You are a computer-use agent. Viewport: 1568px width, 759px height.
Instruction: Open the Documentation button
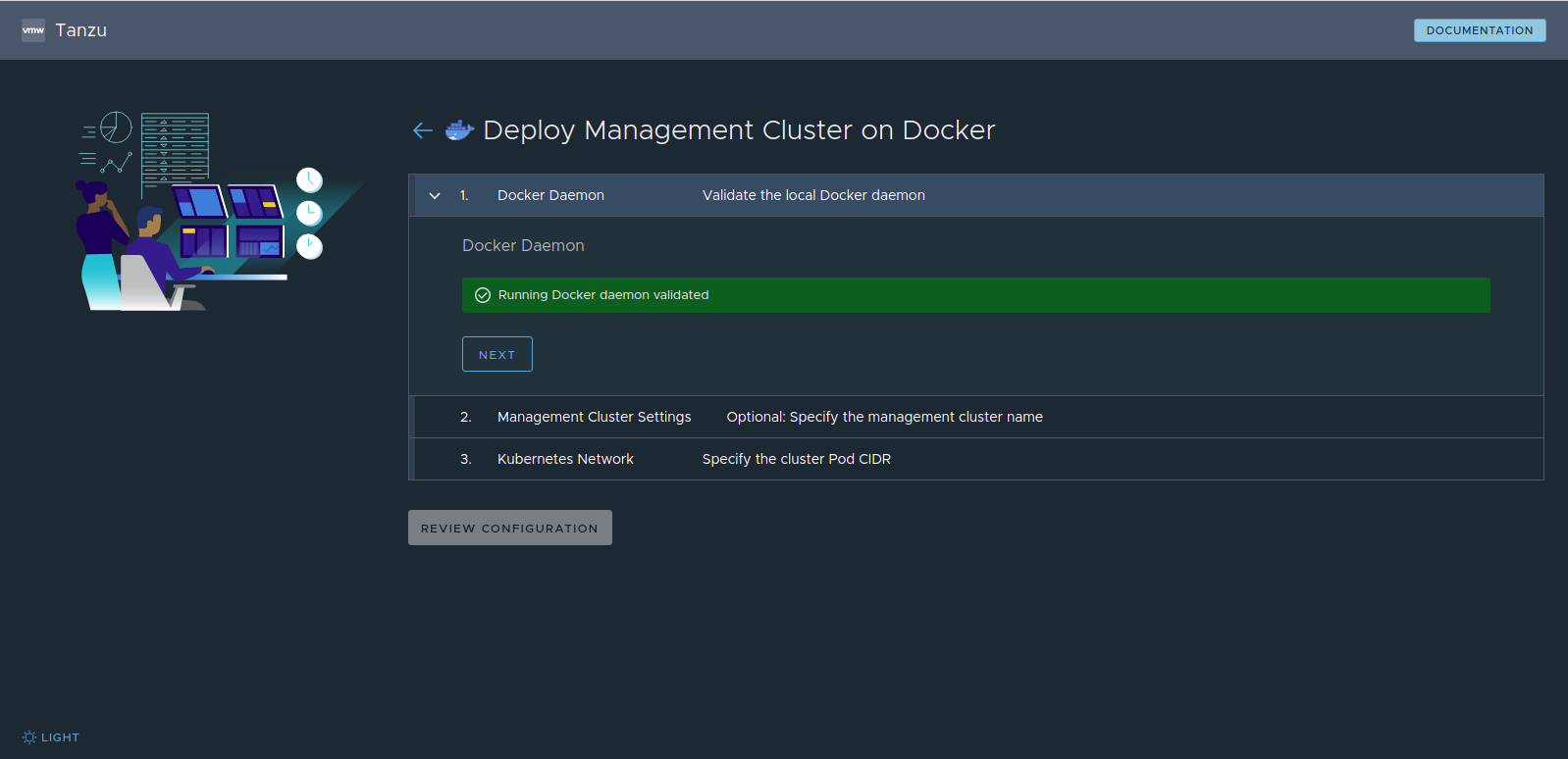[x=1480, y=30]
